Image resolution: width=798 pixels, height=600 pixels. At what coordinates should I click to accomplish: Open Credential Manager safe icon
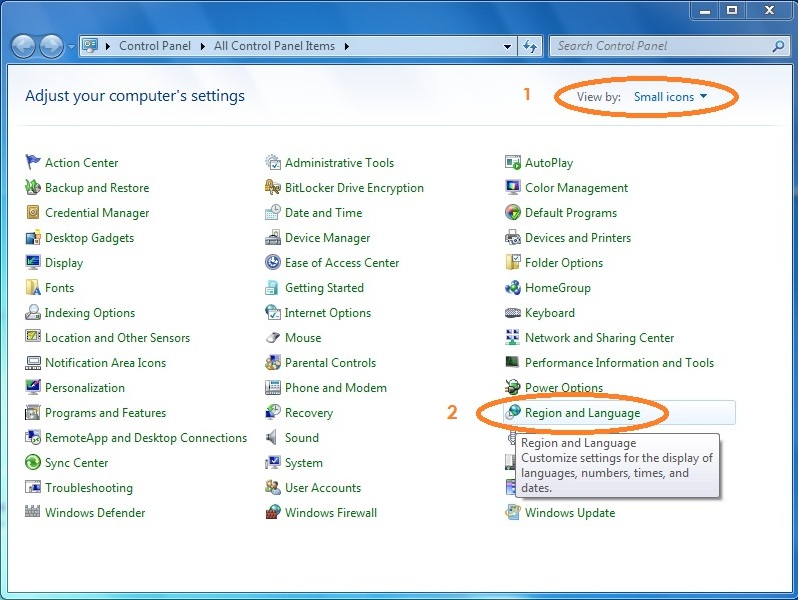[33, 212]
